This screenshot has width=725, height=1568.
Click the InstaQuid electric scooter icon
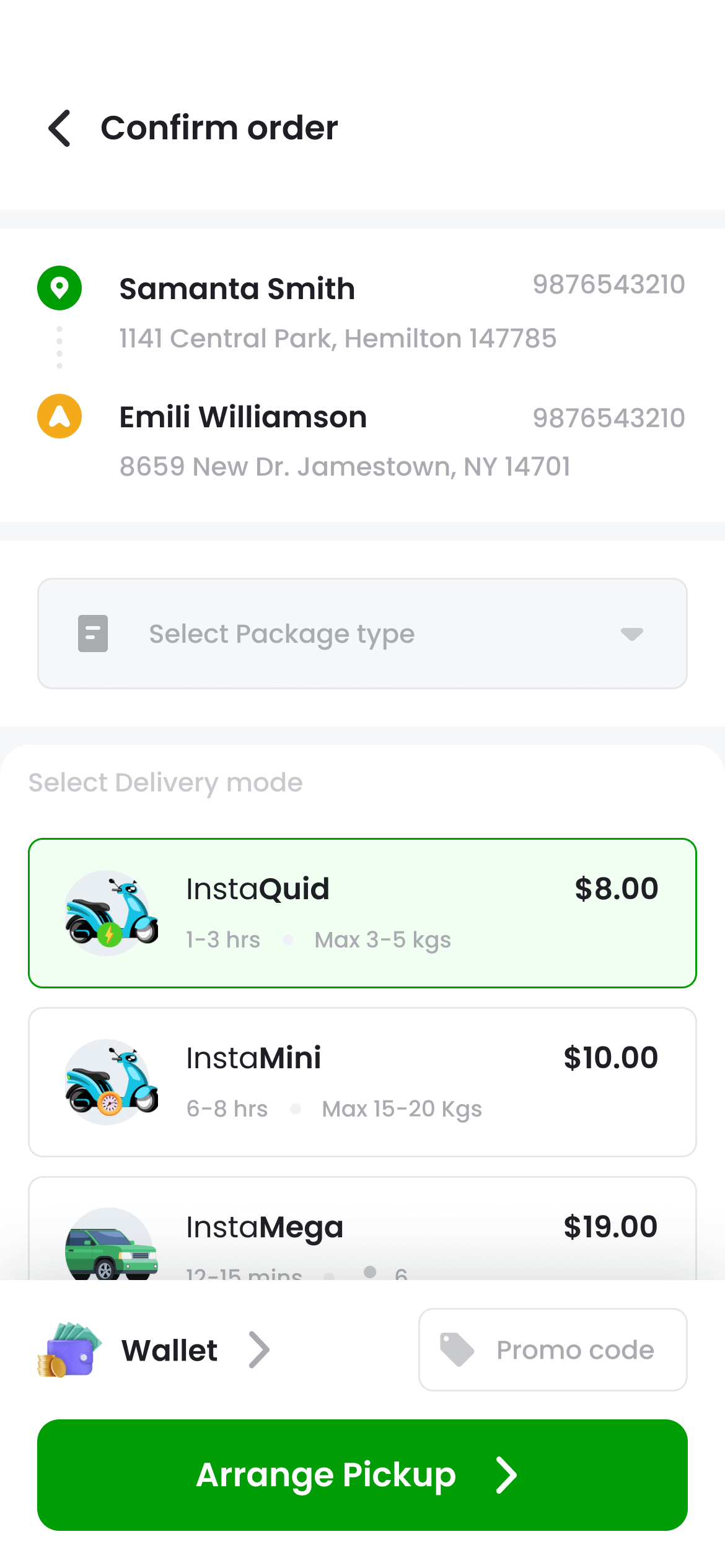111,913
